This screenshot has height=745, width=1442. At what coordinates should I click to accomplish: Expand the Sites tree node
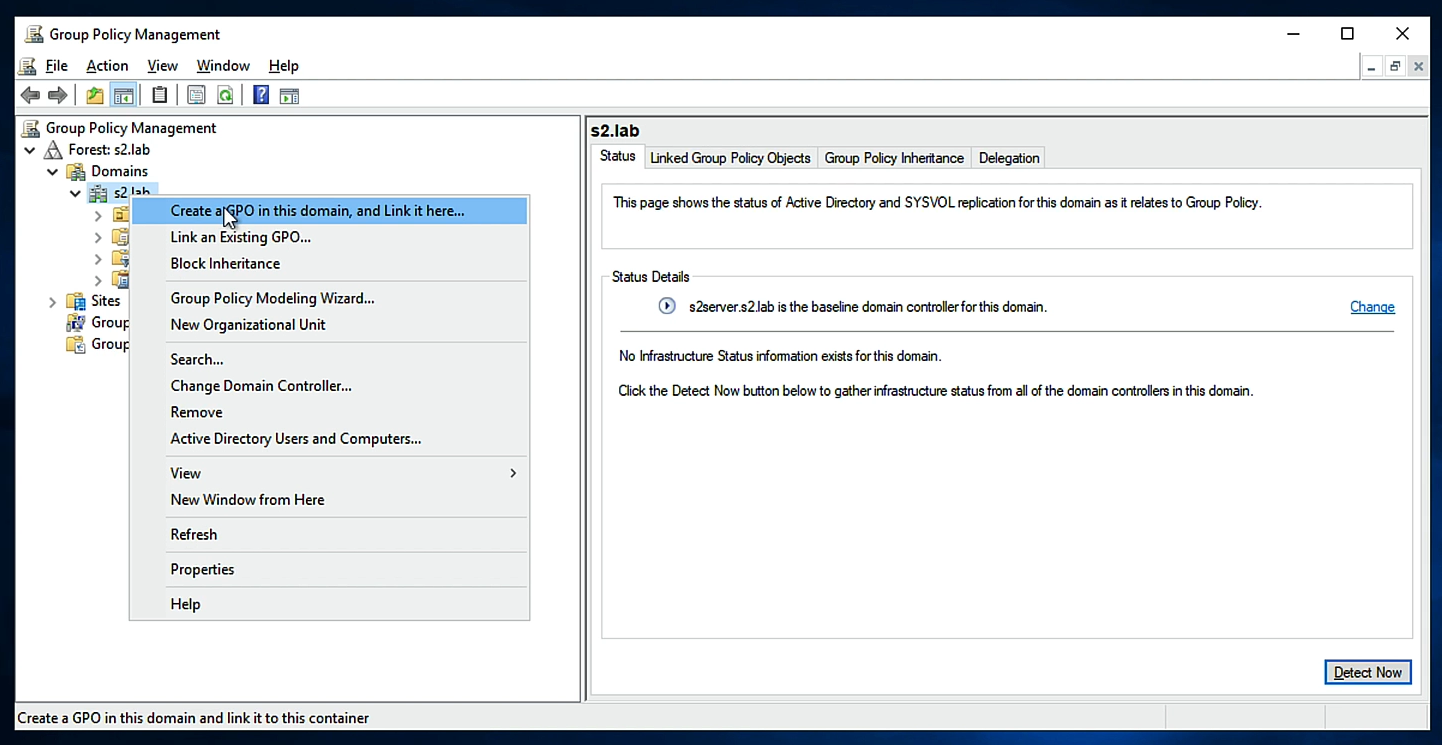(x=52, y=301)
